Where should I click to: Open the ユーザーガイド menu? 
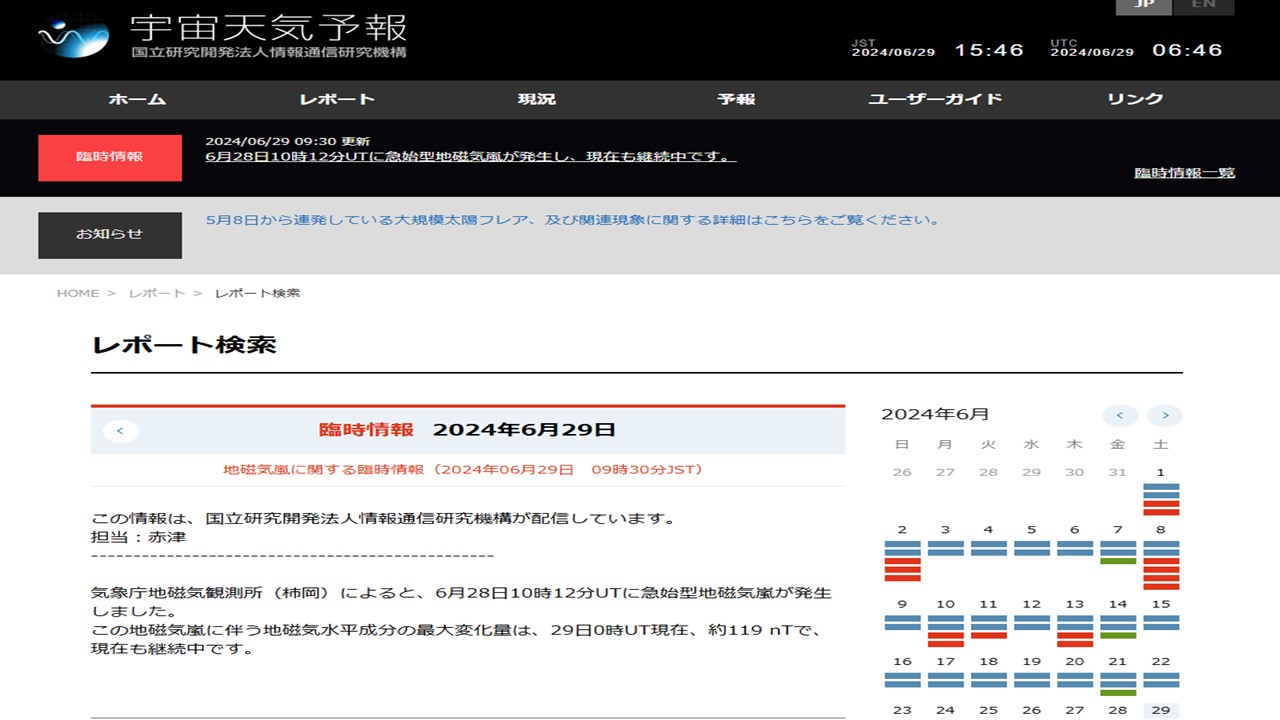(935, 99)
